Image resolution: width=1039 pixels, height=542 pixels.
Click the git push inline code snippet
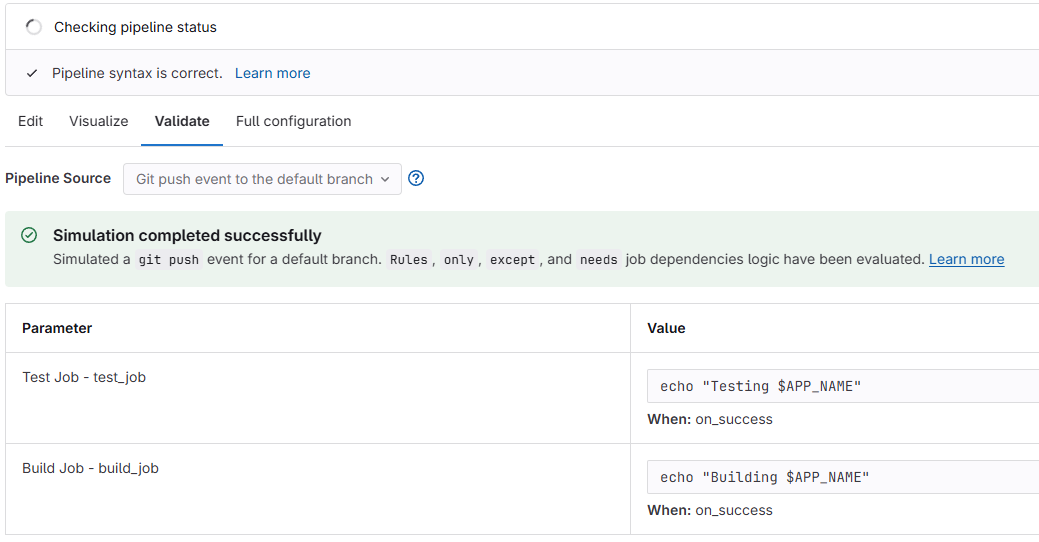point(169,260)
